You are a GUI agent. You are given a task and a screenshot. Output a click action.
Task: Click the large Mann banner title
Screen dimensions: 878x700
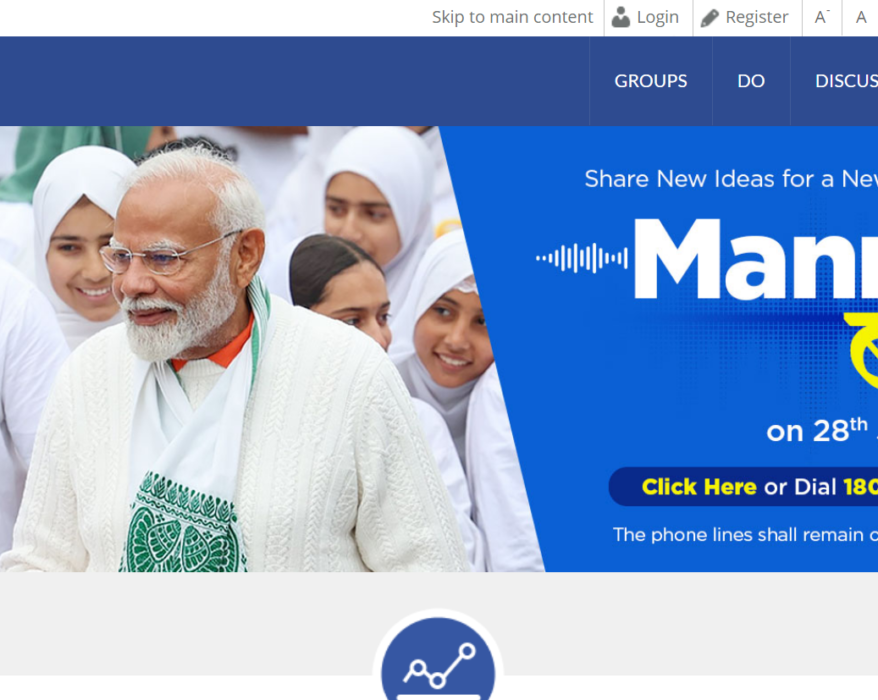pos(756,259)
